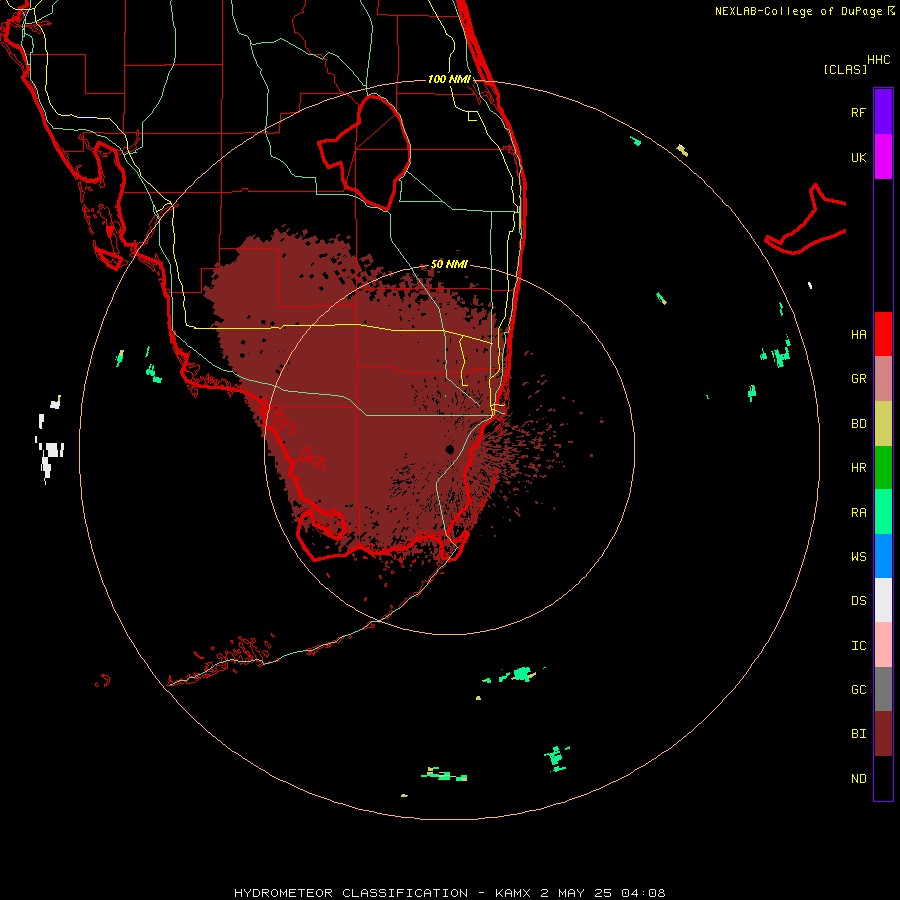Click the Bahamas island outline in the east

click(806, 221)
